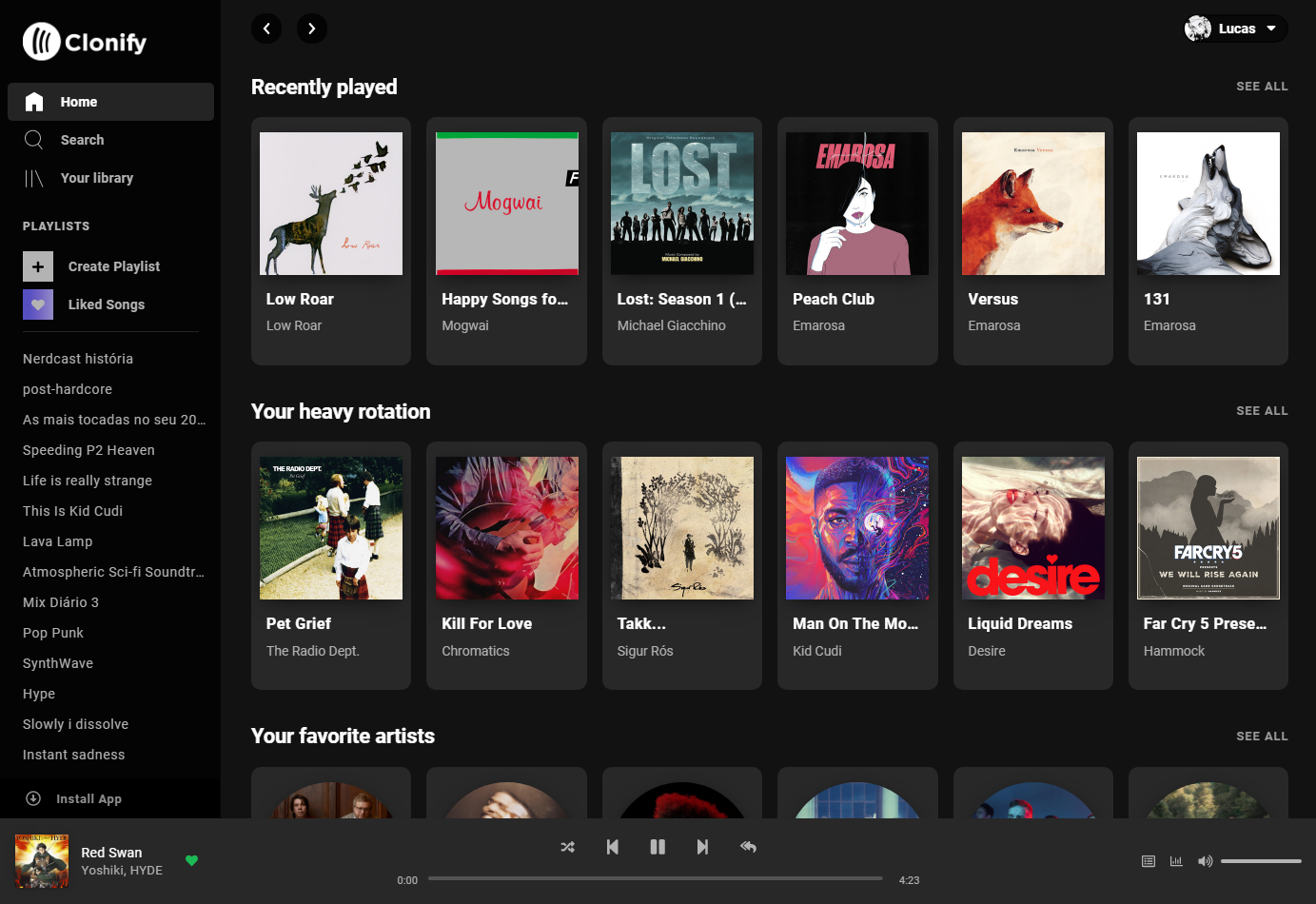Mute using the speaker icon
Image resolution: width=1316 pixels, height=904 pixels.
1205,861
